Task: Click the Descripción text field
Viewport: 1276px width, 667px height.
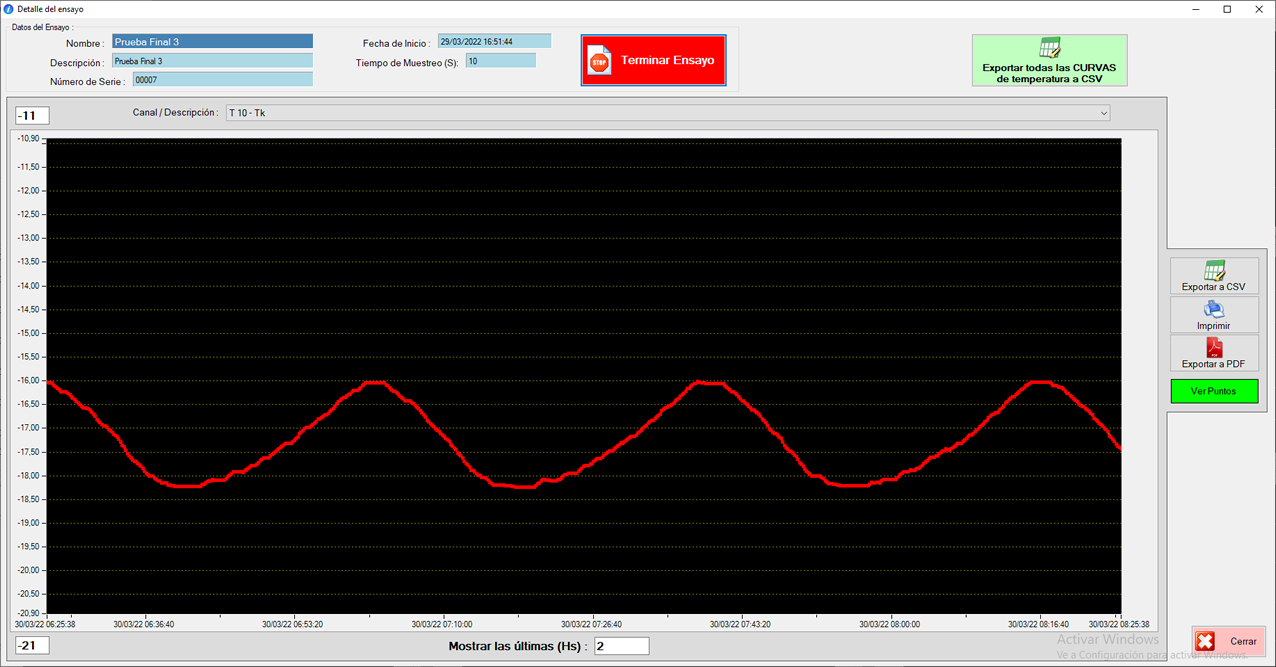Action: pos(212,61)
